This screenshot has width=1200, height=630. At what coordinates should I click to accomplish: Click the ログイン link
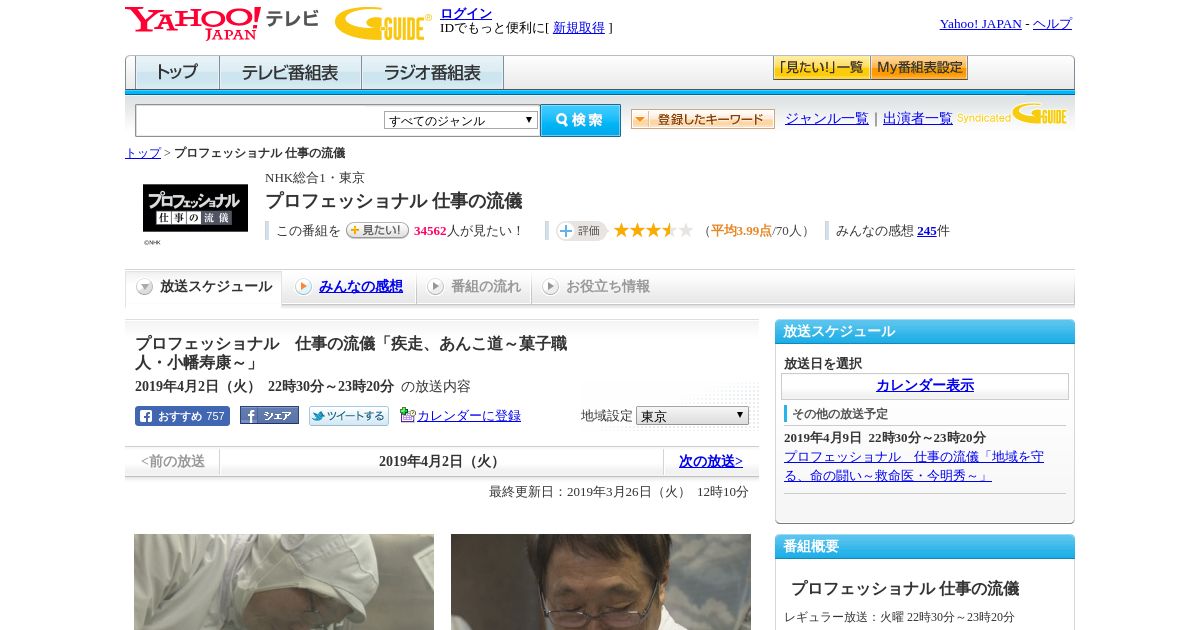pos(466,13)
